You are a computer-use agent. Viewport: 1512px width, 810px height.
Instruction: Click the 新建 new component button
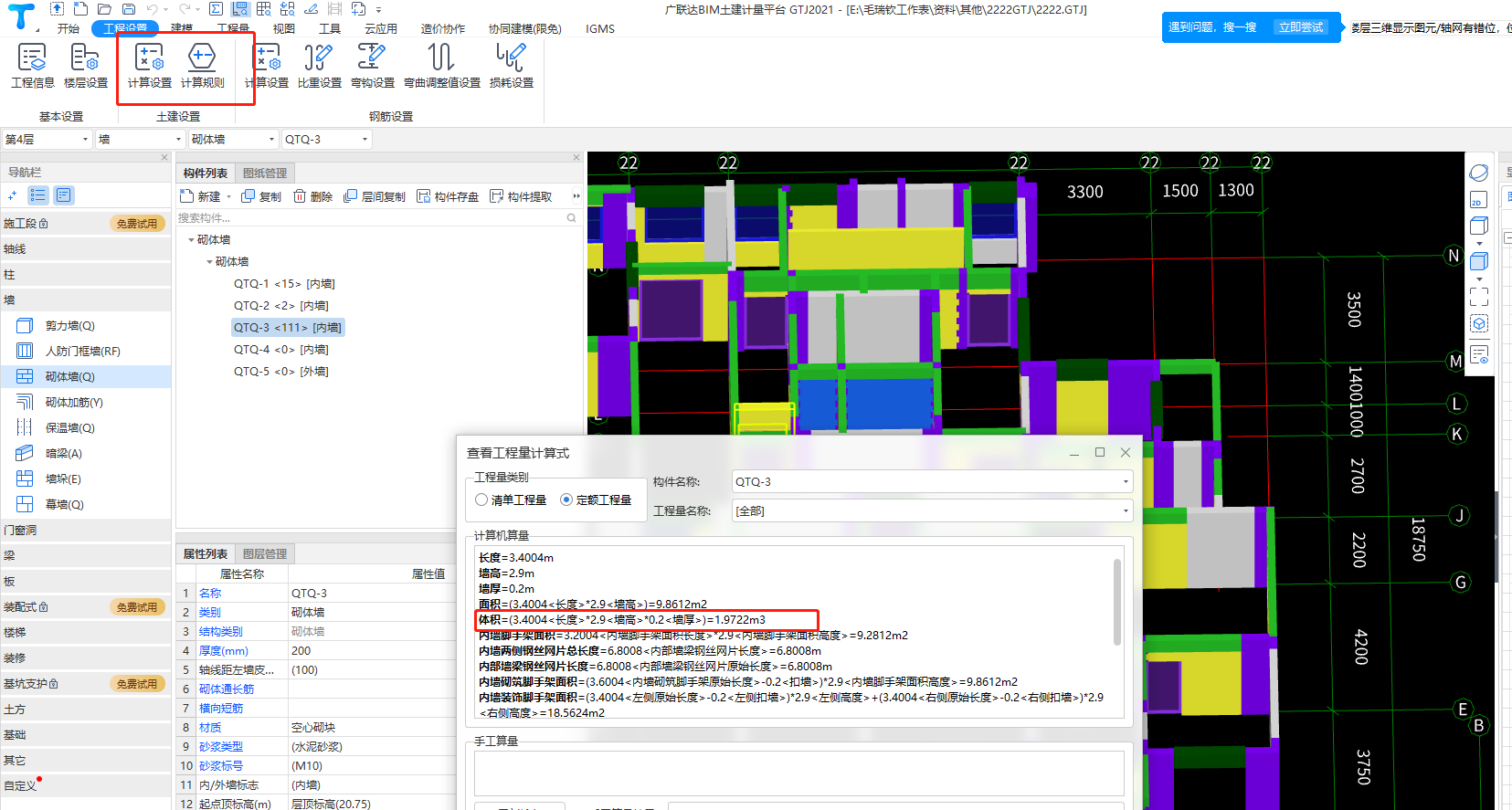coord(200,196)
